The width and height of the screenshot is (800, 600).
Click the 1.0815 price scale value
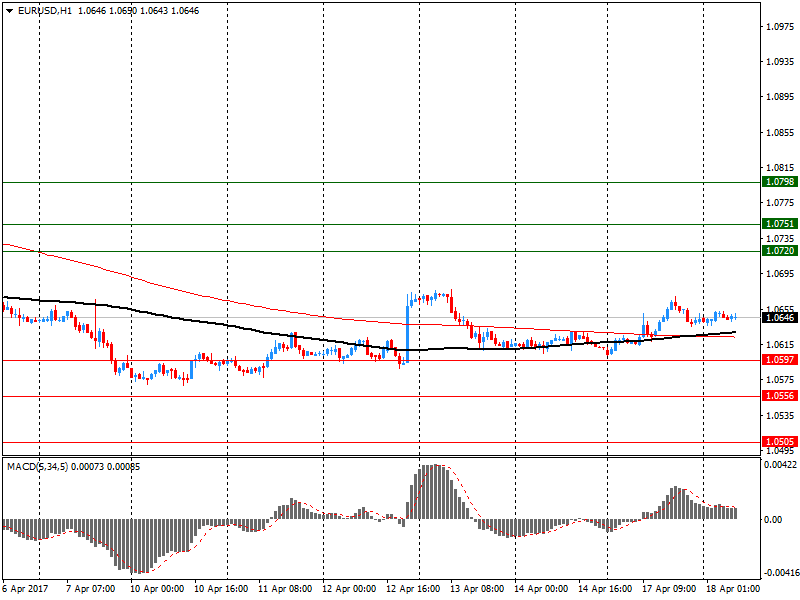pos(781,168)
